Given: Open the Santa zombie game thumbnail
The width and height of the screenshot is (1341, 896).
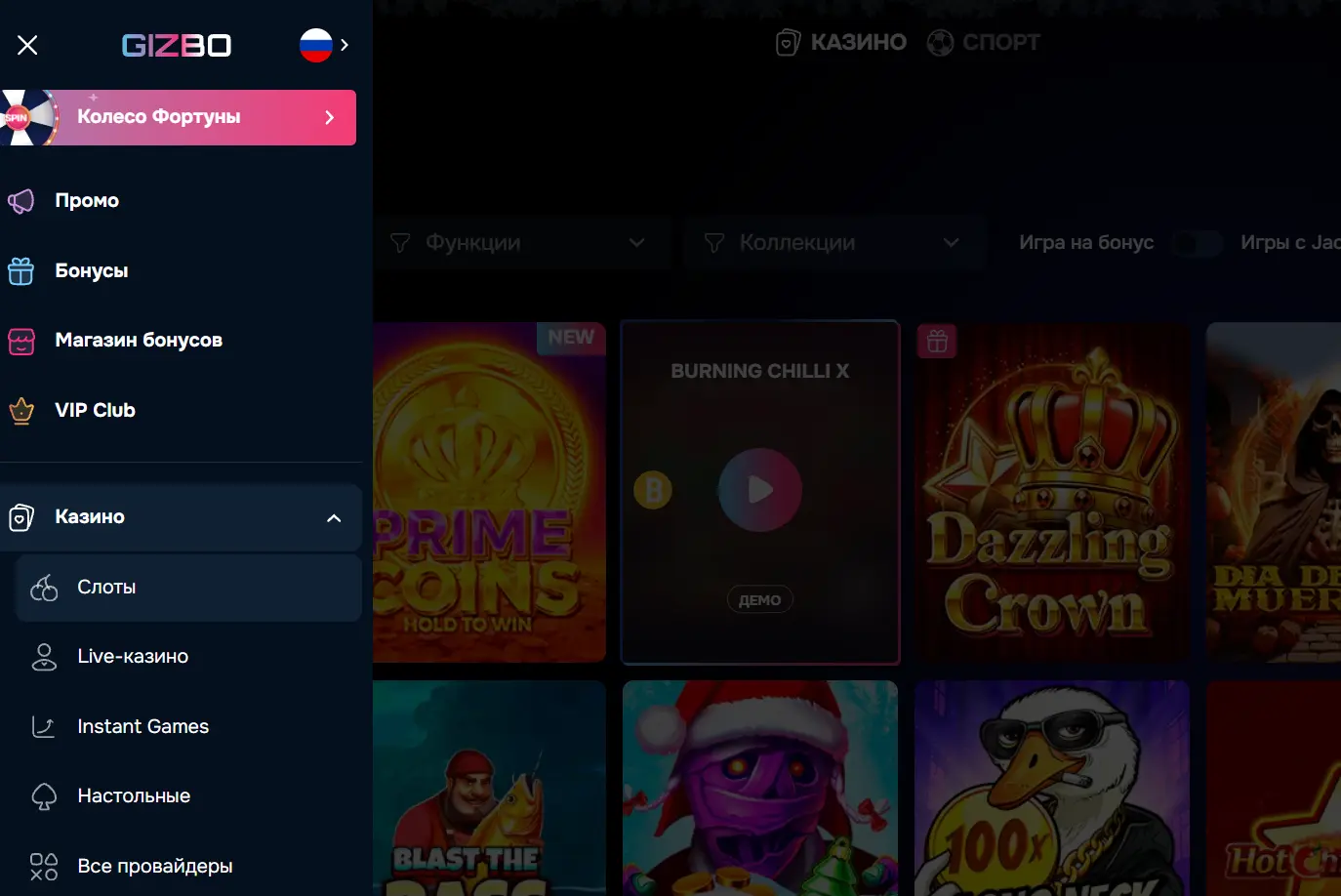Looking at the screenshot, I should [760, 789].
